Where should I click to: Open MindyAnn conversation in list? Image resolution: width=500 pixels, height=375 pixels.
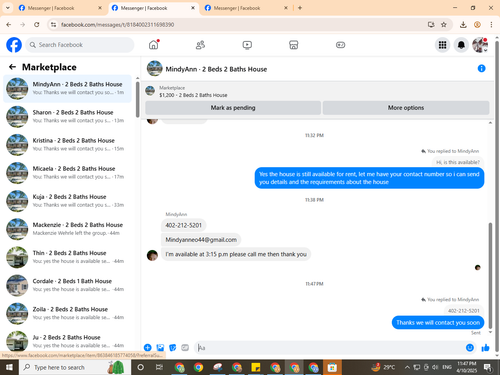pyautogui.click(x=67, y=88)
